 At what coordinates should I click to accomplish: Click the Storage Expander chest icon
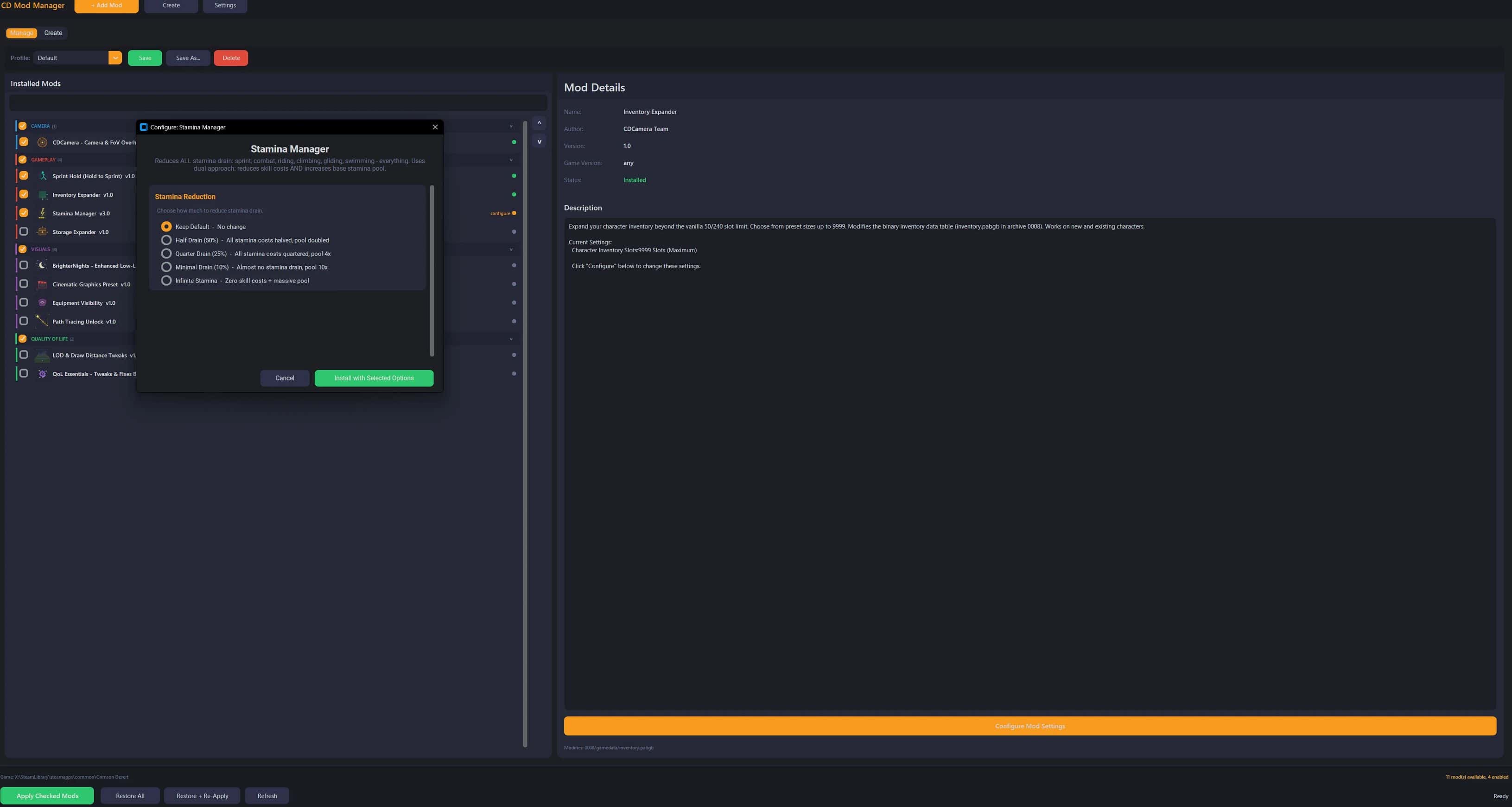[42, 232]
